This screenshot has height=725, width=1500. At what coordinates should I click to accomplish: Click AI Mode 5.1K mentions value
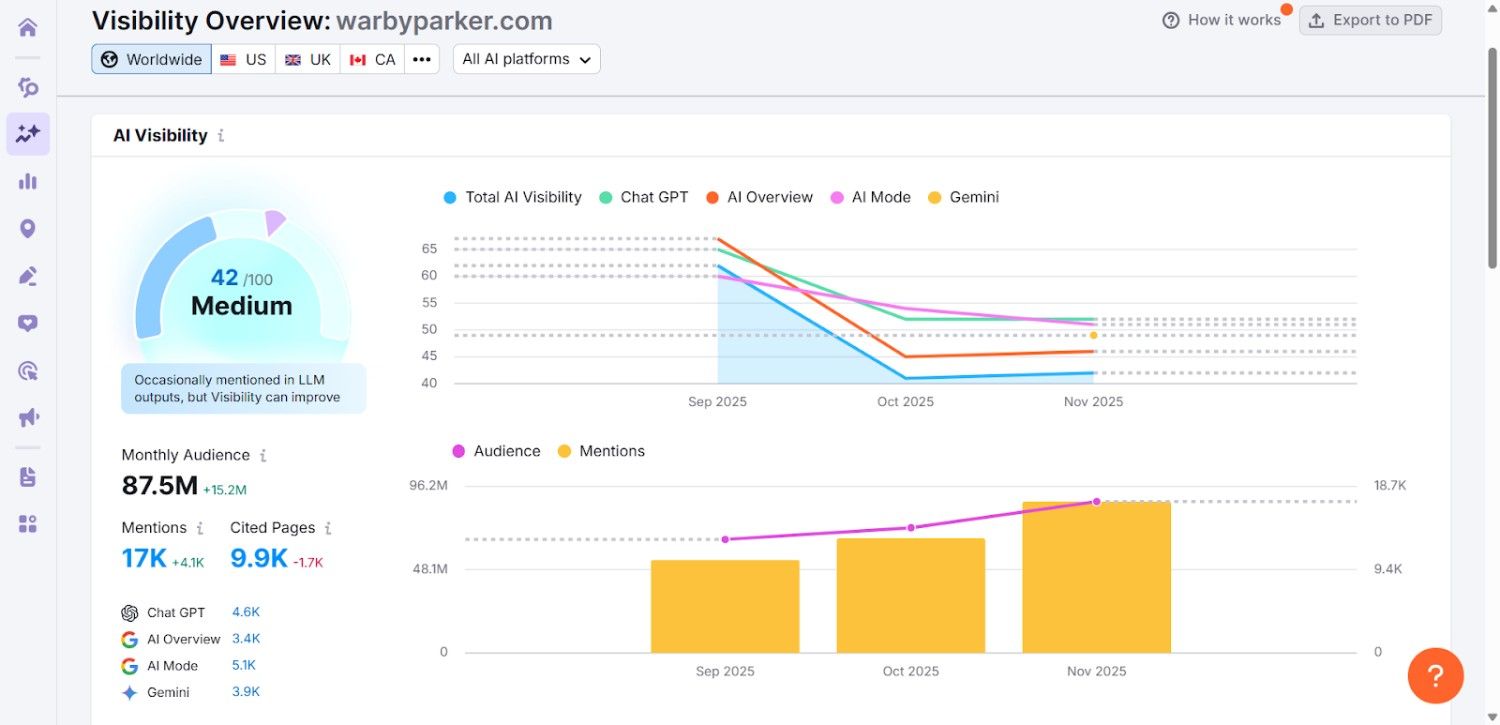[x=244, y=665]
